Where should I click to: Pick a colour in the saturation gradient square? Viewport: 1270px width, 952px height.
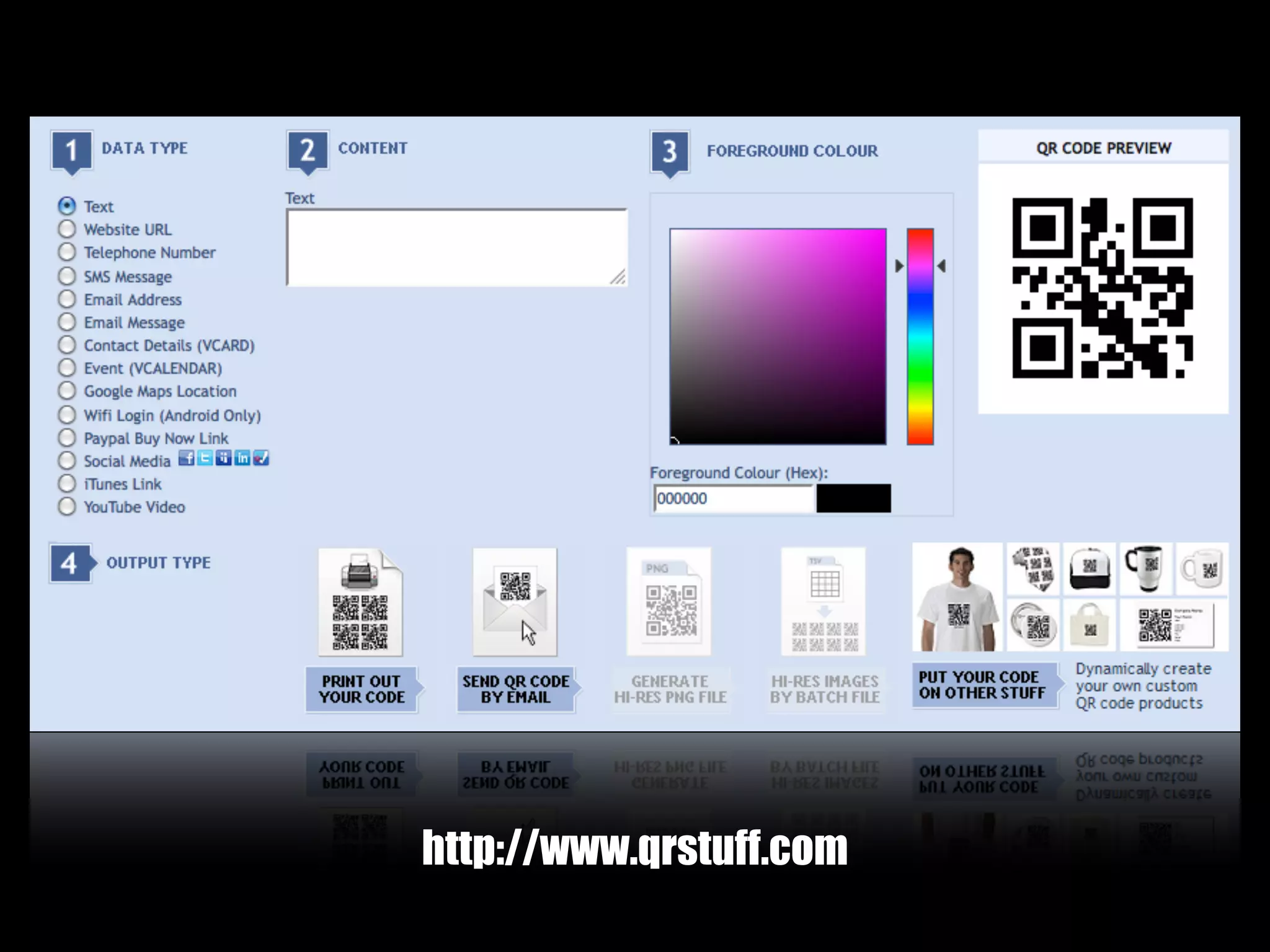778,337
